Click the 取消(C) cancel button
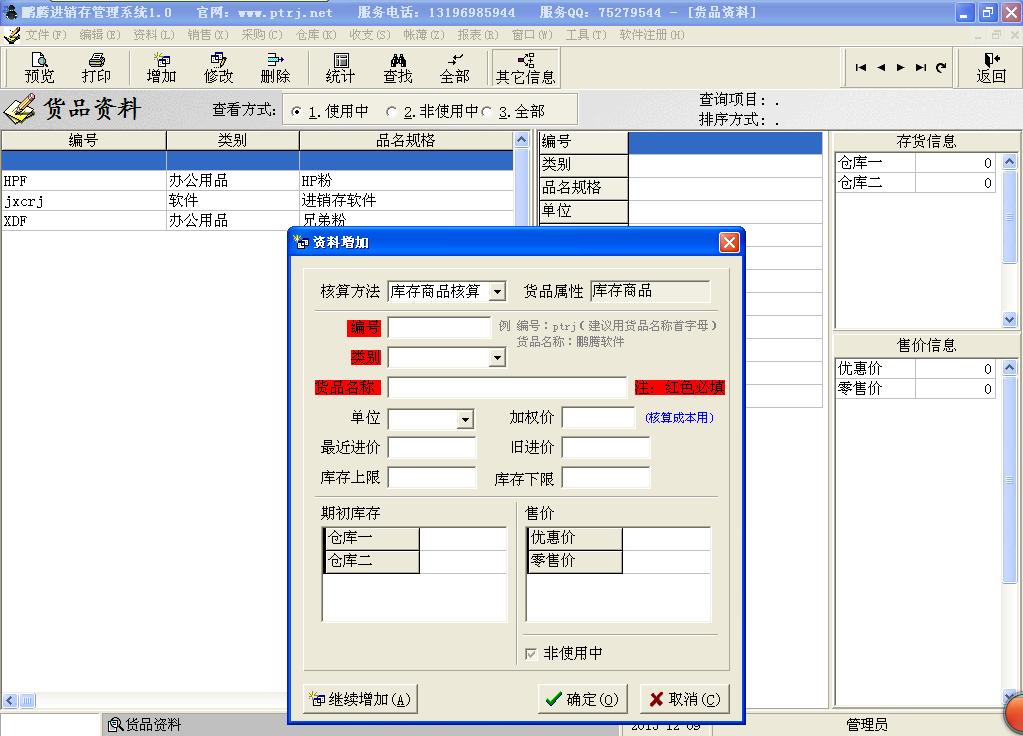The width and height of the screenshot is (1023, 736). [x=684, y=699]
